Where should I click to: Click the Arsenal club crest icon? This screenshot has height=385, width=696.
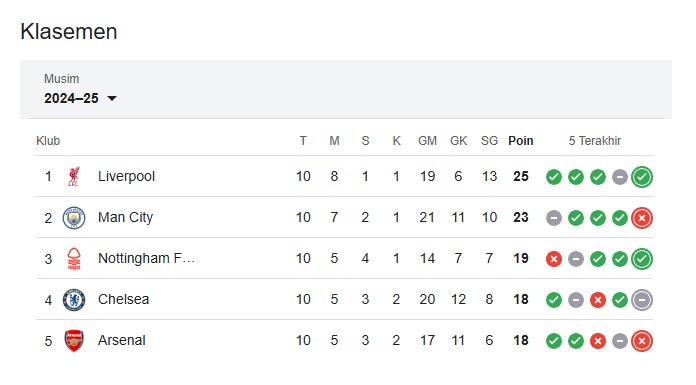[74, 341]
